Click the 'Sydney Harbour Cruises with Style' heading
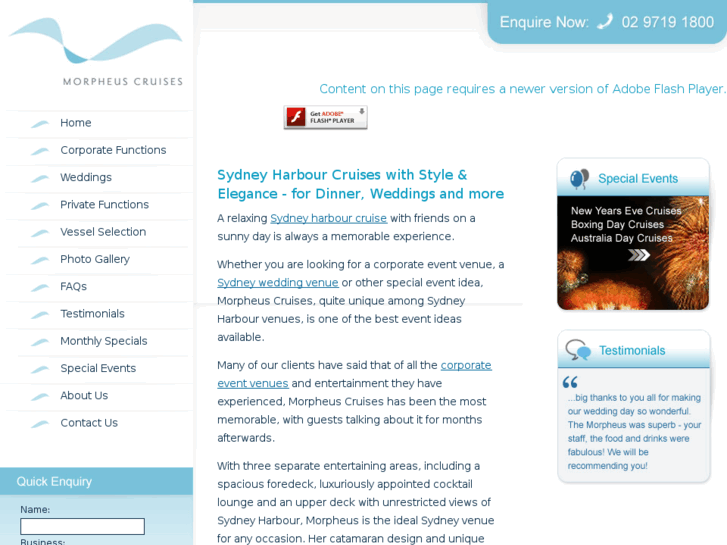The height and width of the screenshot is (545, 727). point(361,184)
